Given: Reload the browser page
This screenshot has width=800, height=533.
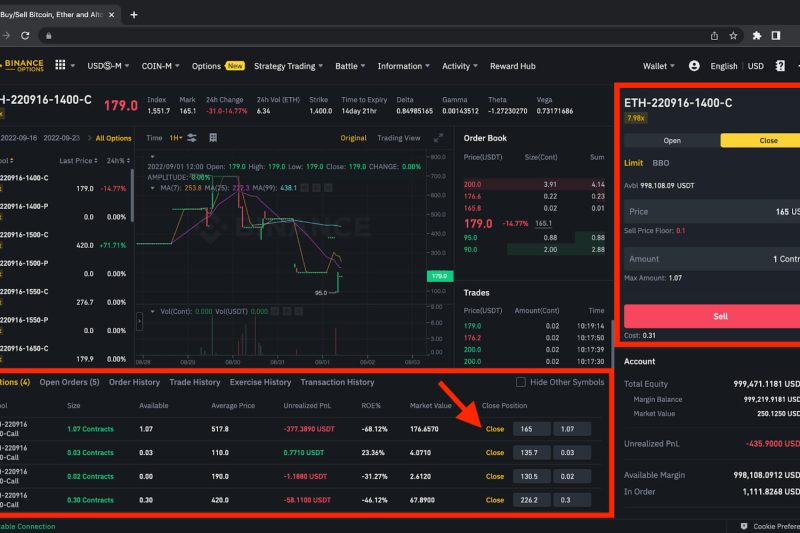Looking at the screenshot, I should [25, 35].
